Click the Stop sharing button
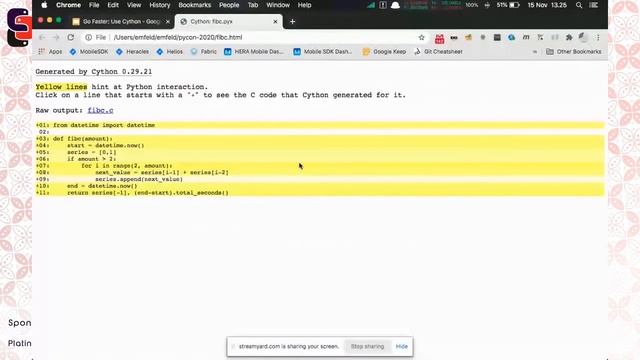640x360 pixels. point(367,346)
